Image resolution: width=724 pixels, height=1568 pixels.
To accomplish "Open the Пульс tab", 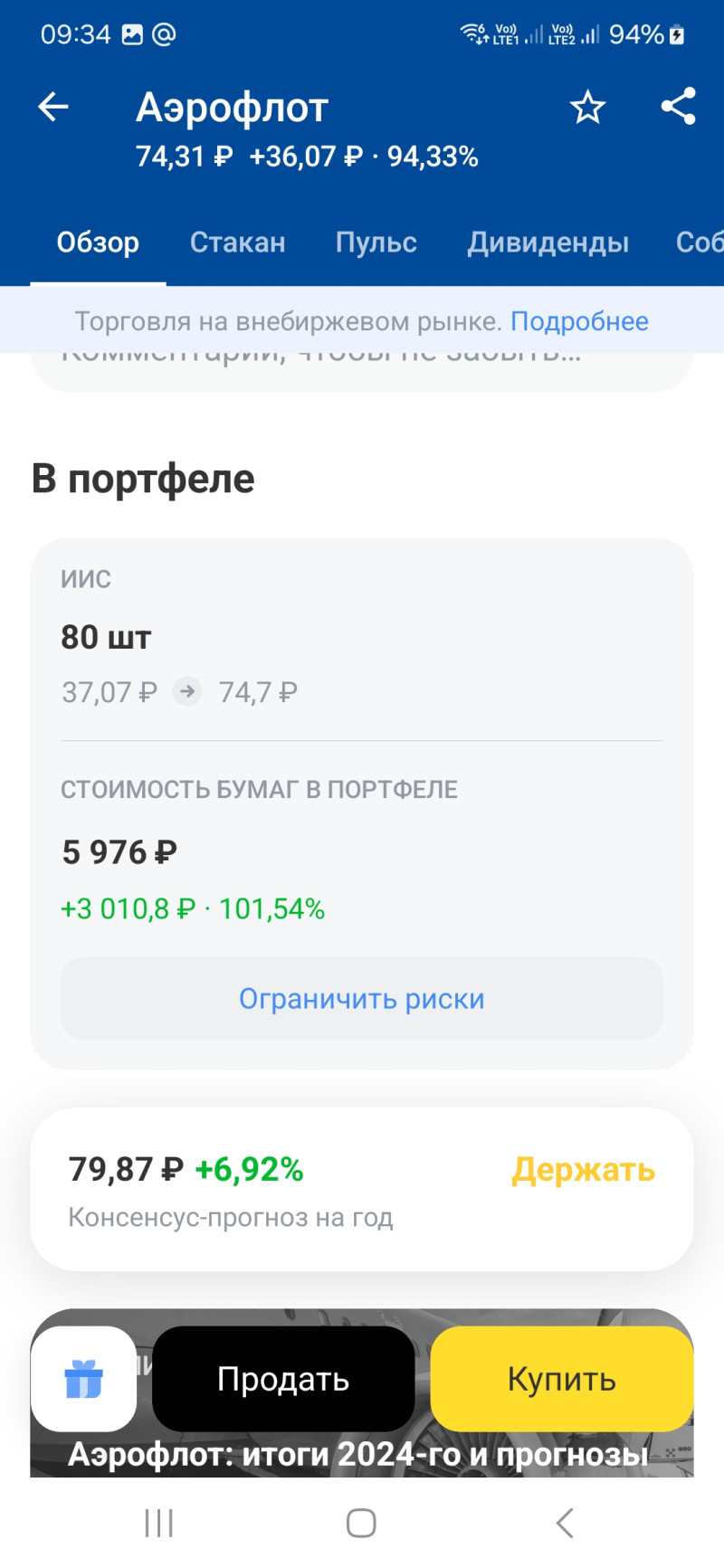I will (x=376, y=242).
